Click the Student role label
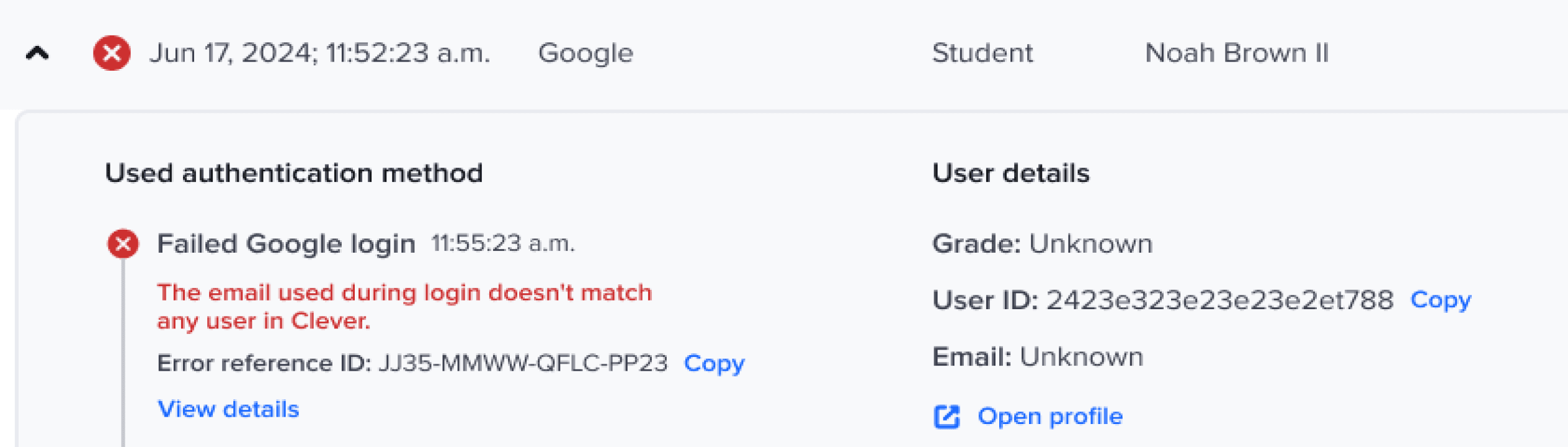1568x447 pixels. (982, 53)
